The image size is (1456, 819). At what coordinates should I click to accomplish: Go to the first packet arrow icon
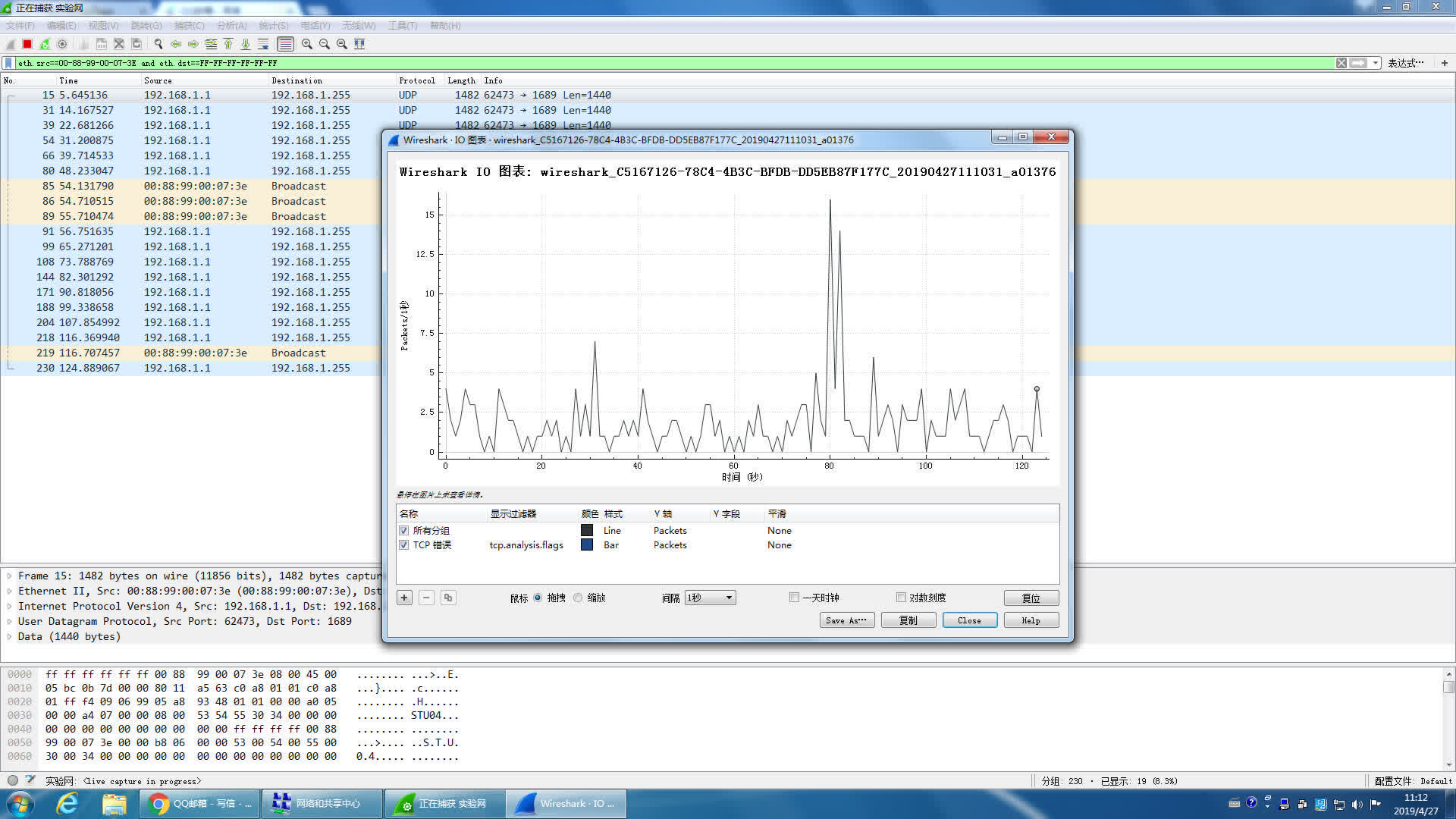[x=228, y=44]
